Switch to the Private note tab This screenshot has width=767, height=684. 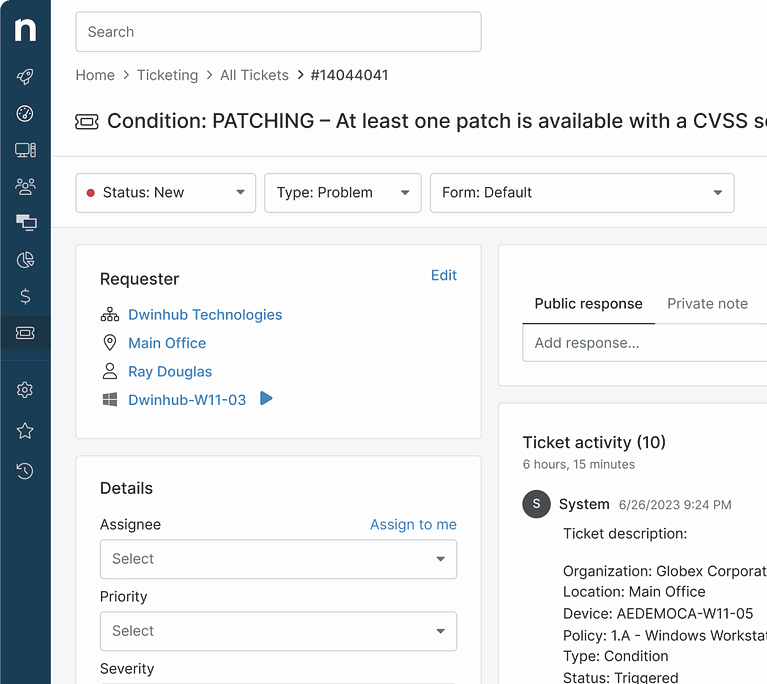click(x=707, y=304)
